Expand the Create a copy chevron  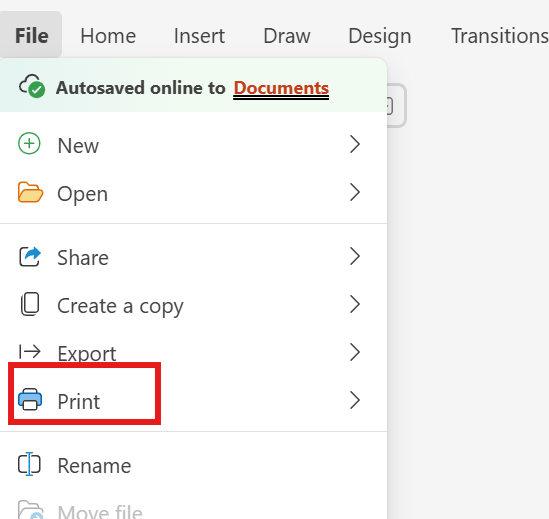pyautogui.click(x=355, y=304)
